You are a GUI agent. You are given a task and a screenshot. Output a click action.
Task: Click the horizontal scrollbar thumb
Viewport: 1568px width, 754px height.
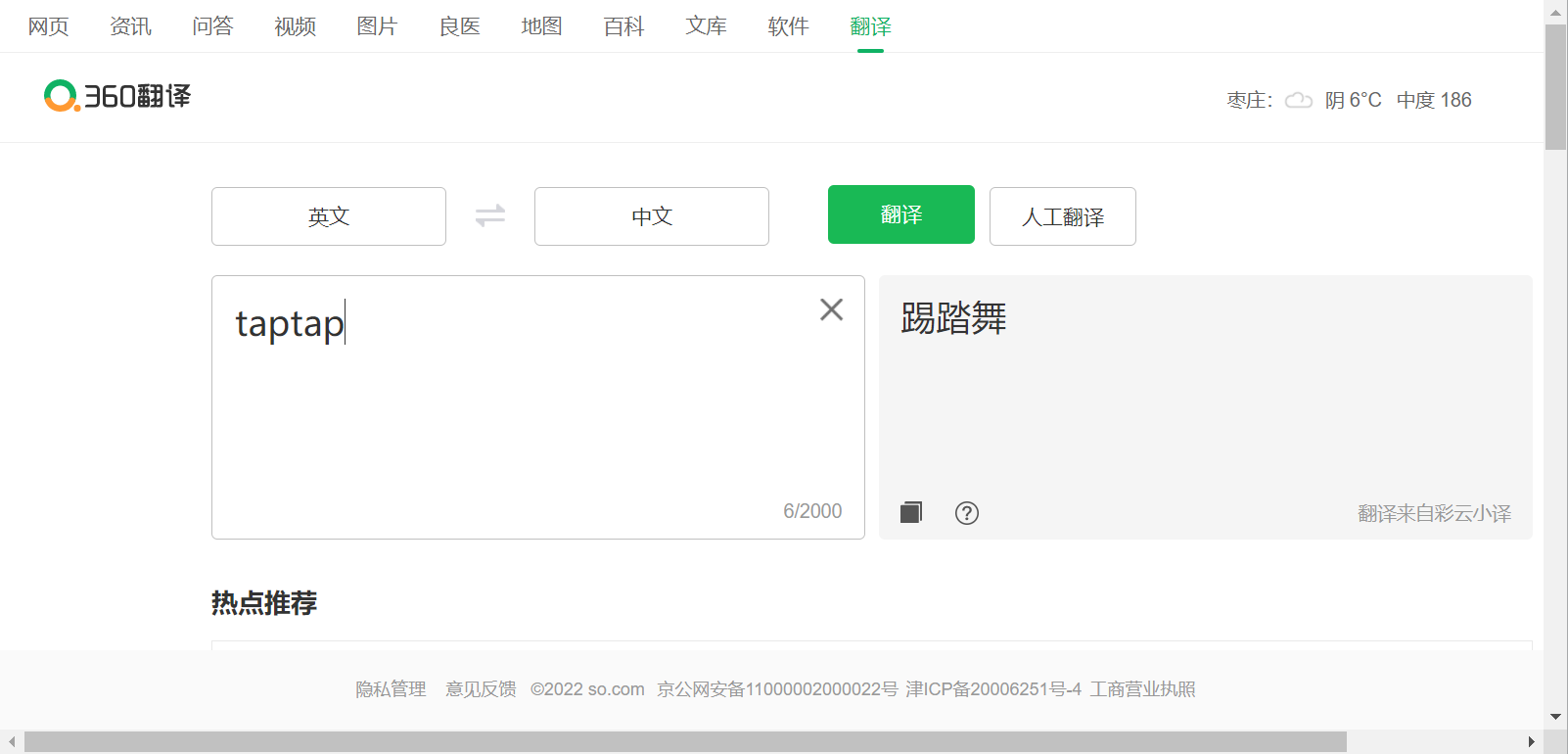(685, 742)
